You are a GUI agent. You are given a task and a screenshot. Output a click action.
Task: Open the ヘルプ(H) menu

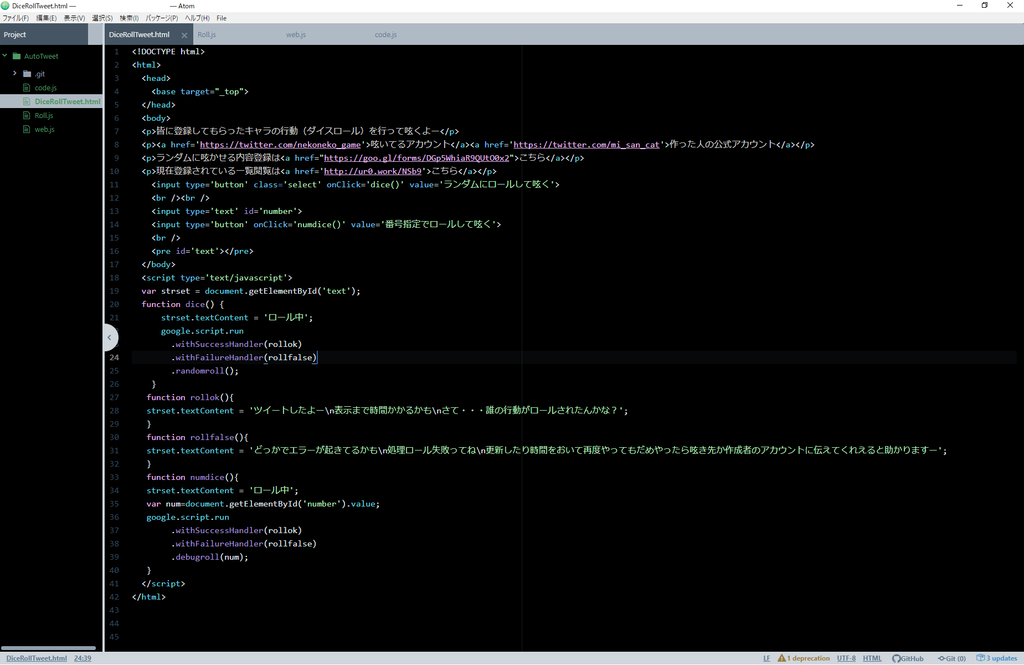click(197, 18)
